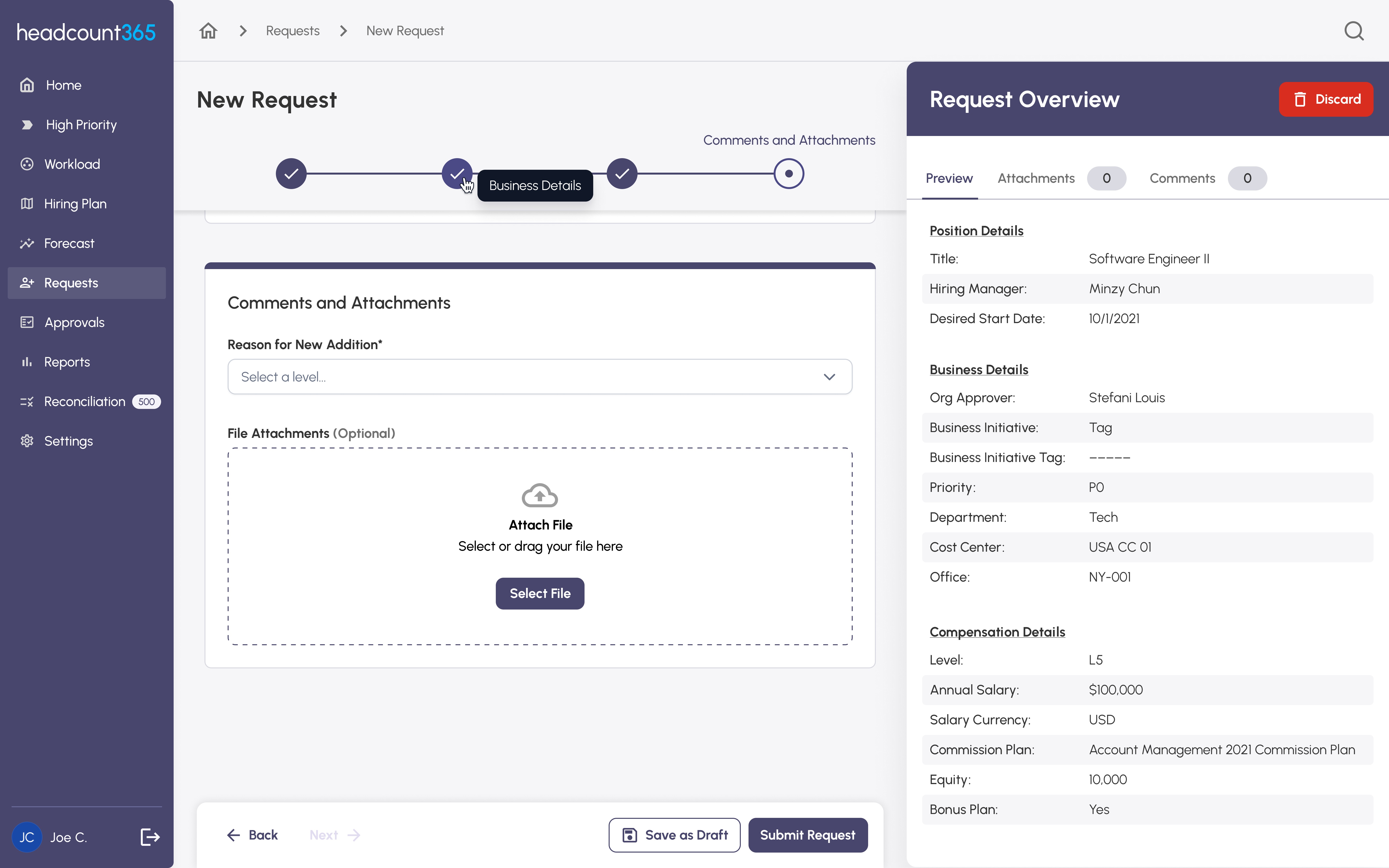Viewport: 1389px width, 868px height.
Task: Click the NY-001 office value
Action: coord(1110,577)
